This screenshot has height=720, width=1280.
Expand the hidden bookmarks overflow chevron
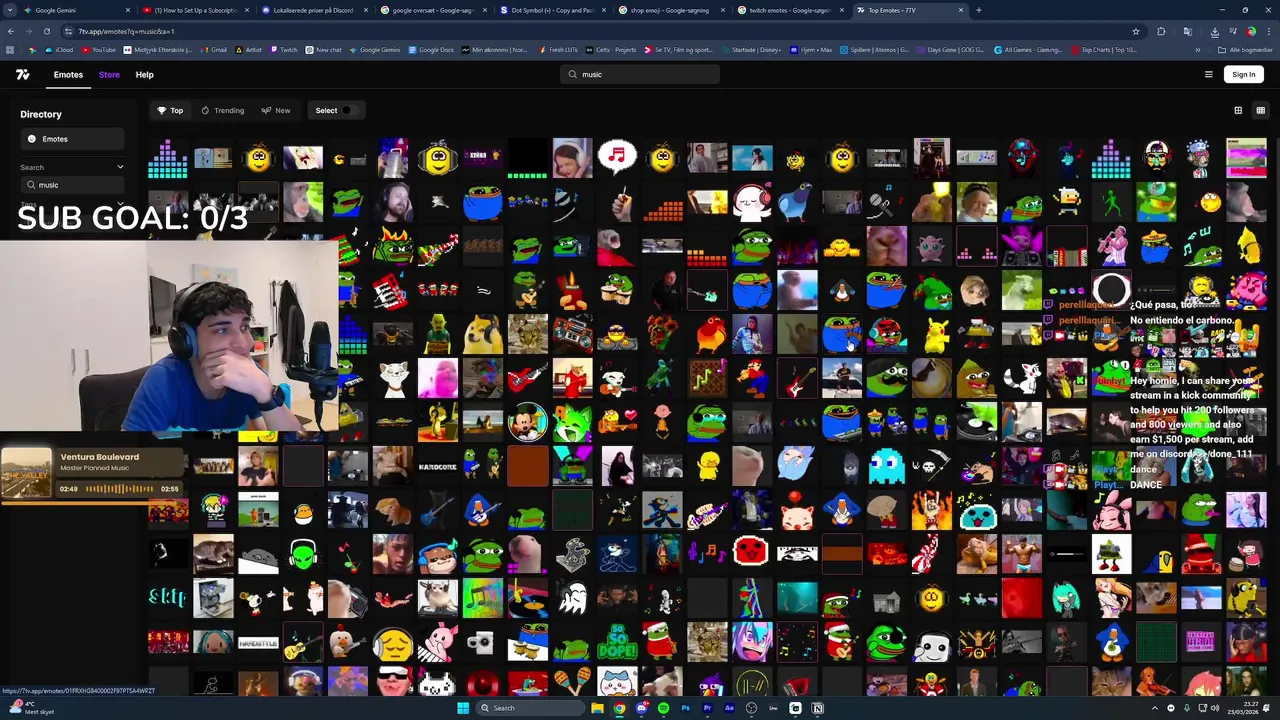tap(1198, 50)
